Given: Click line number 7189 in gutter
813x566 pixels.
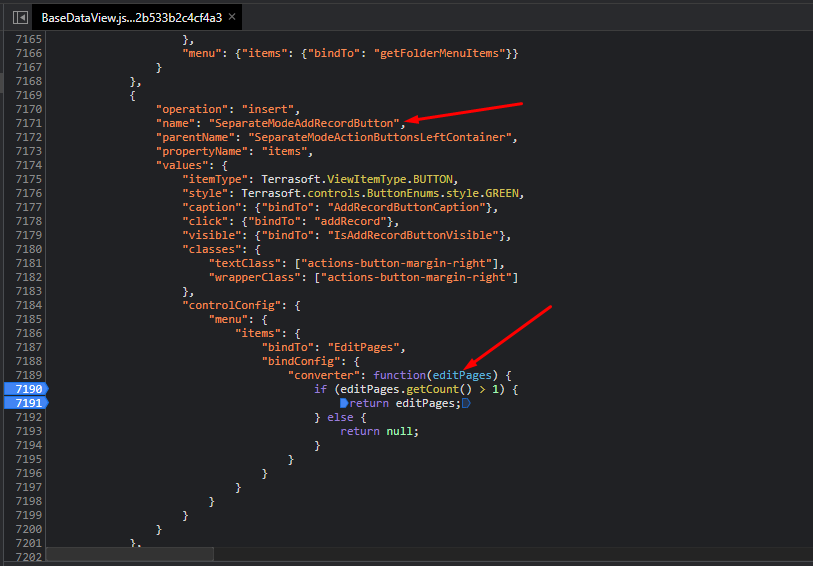Looking at the screenshot, I should 29,375.
